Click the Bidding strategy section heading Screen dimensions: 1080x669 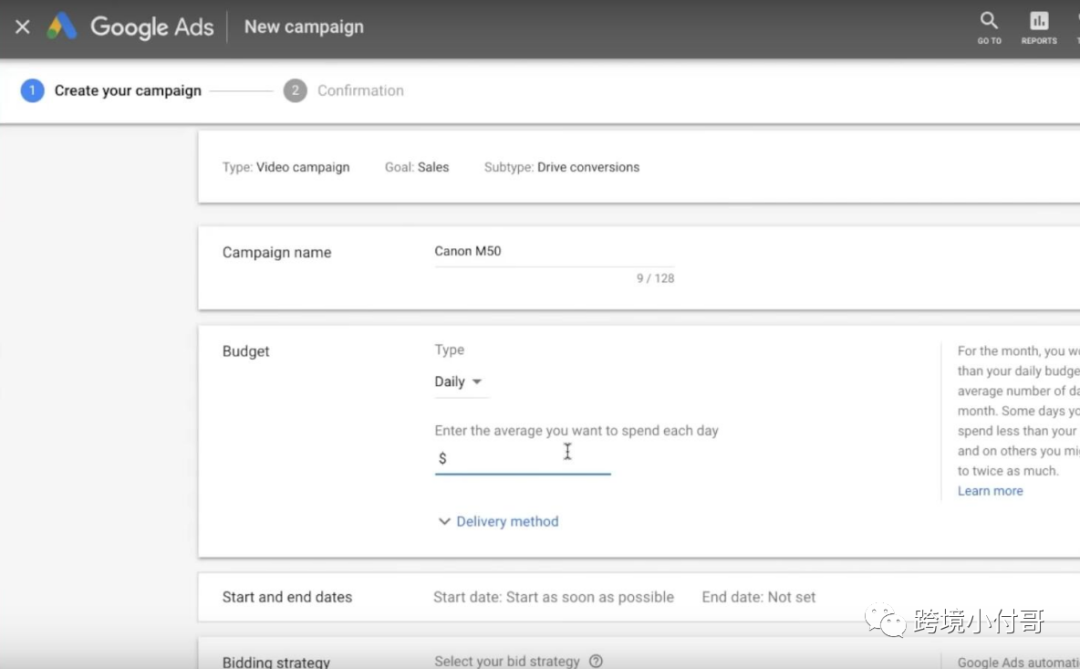pos(276,661)
